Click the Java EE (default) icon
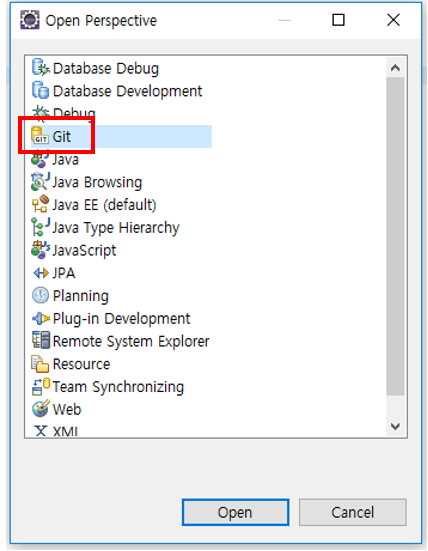Viewport: 428px width, 551px height. (x=40, y=204)
